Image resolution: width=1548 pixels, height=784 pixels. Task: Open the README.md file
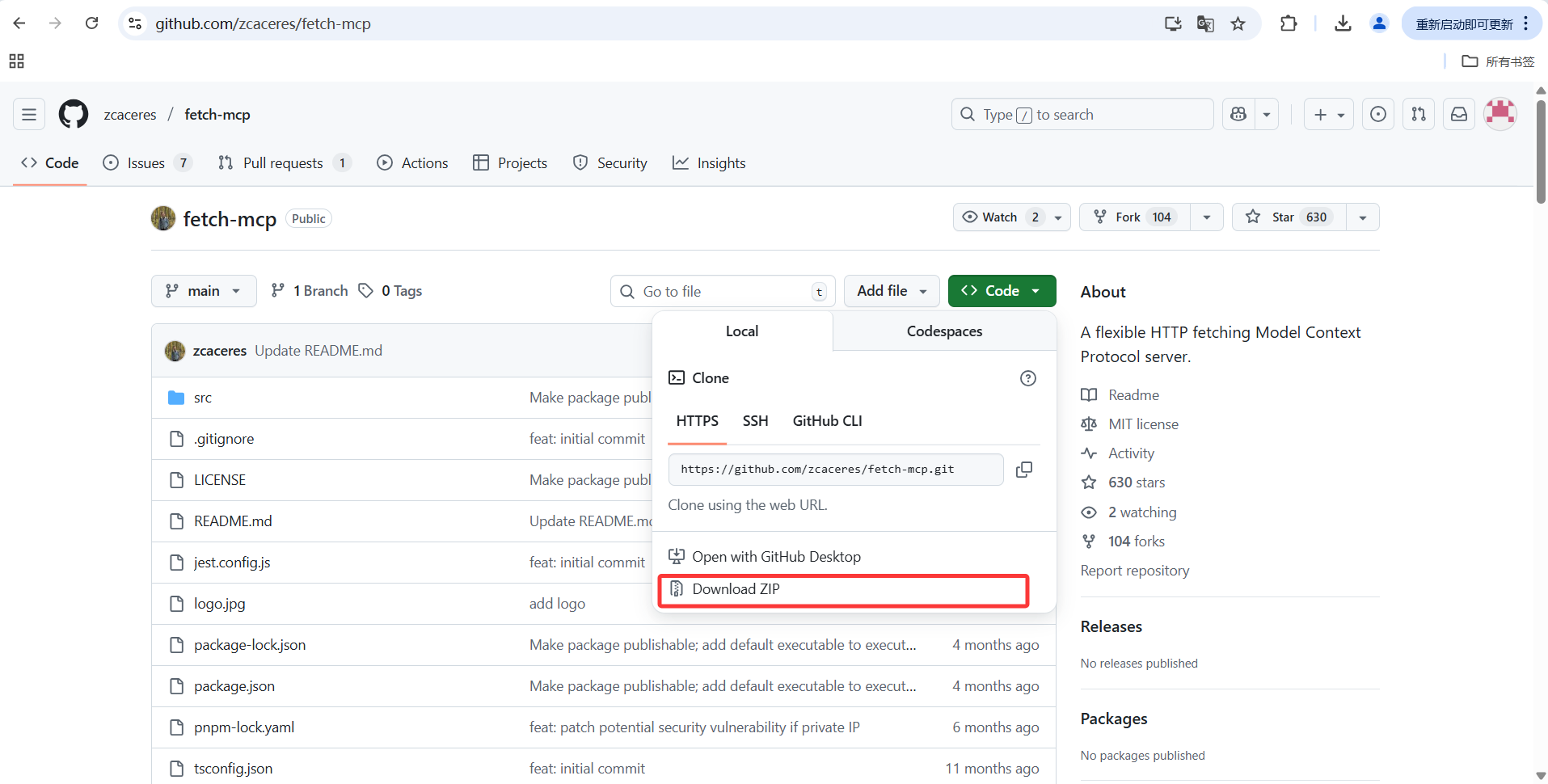(x=233, y=521)
